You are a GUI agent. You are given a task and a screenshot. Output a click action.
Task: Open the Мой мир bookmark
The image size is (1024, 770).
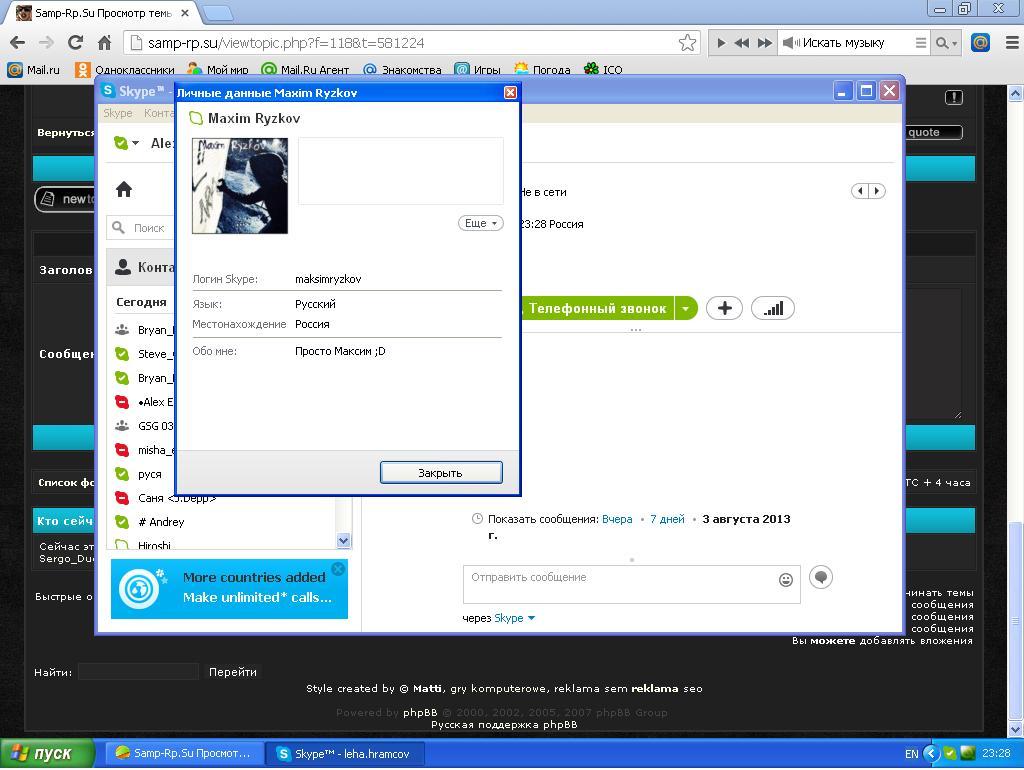click(x=217, y=69)
